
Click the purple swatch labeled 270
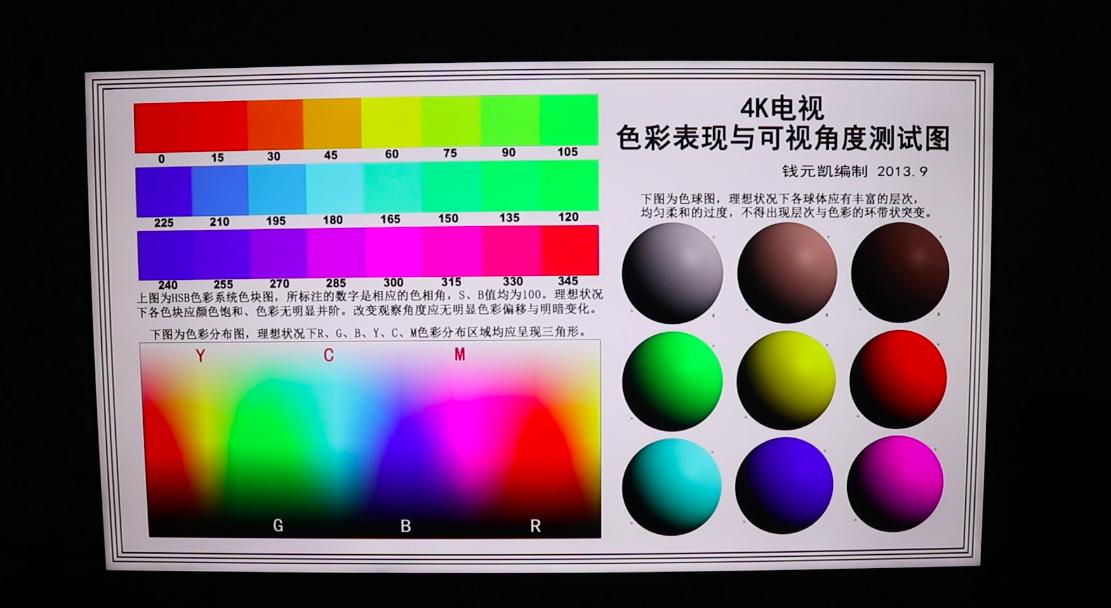278,248
